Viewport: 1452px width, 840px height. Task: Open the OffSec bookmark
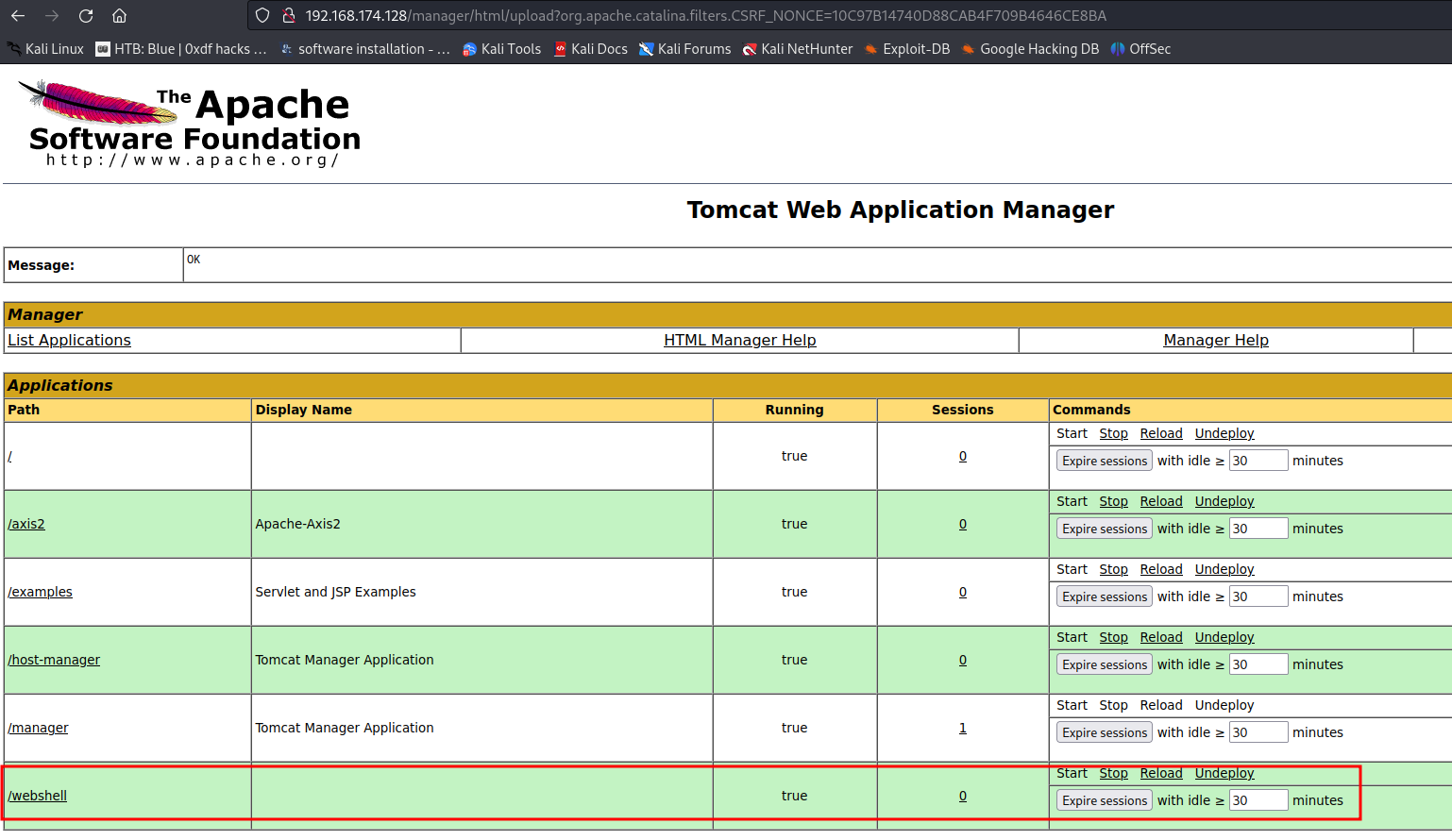tap(1140, 49)
